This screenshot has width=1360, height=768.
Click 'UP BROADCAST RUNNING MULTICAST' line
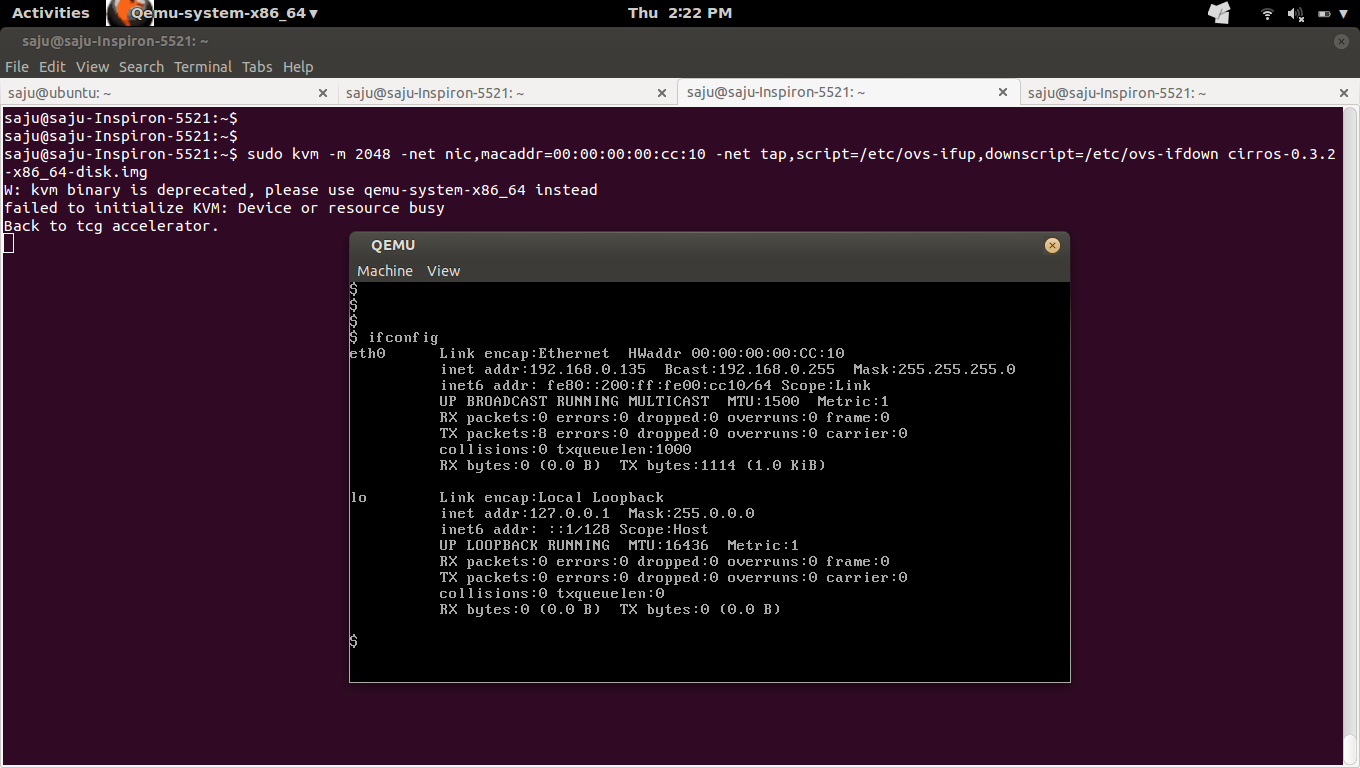(x=664, y=402)
